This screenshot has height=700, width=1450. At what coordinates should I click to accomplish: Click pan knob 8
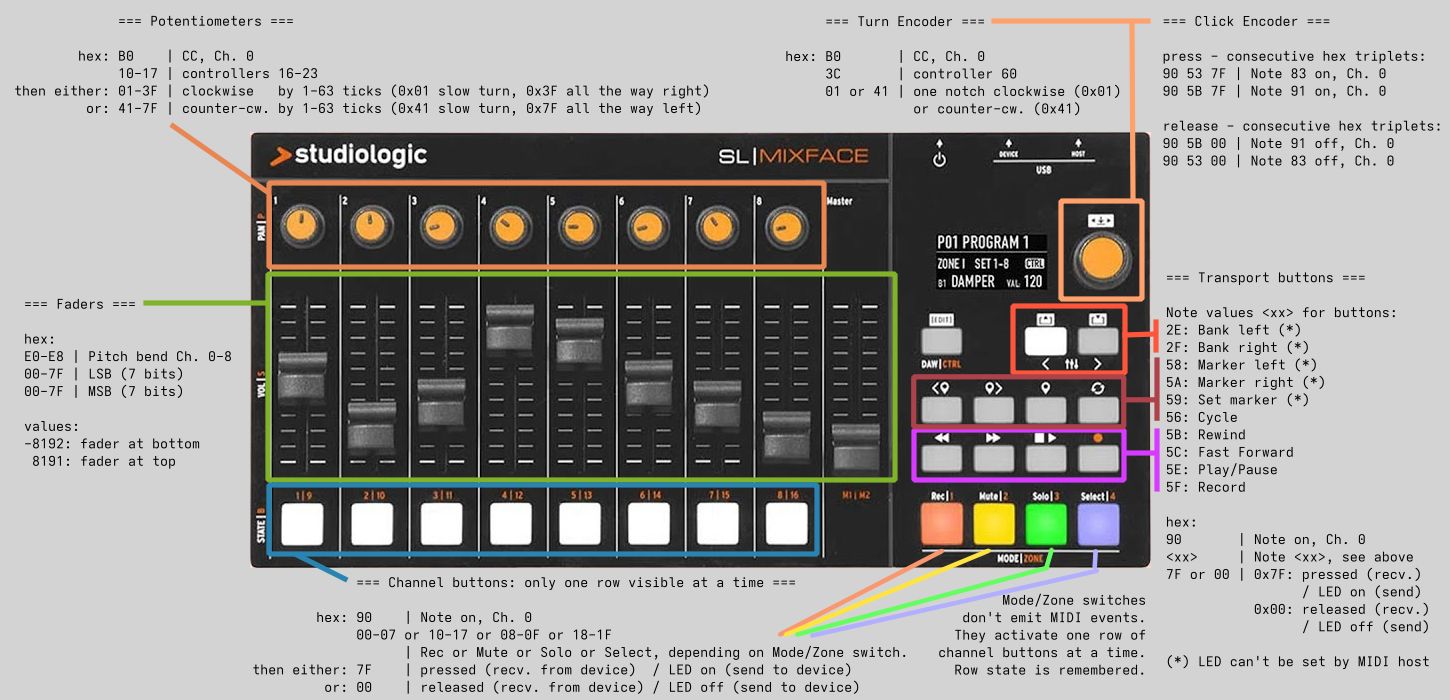pos(785,227)
